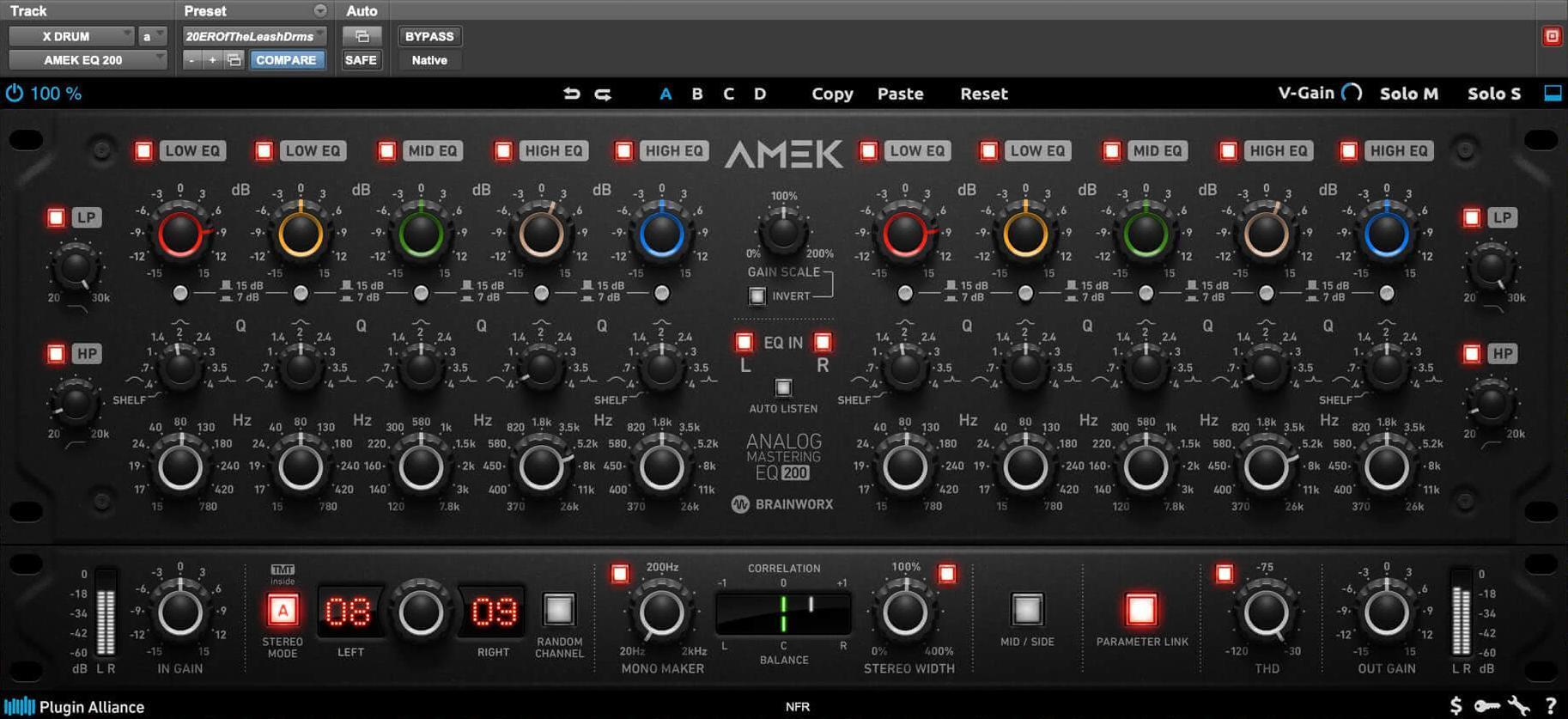Toggle the Stereo Width enable LED

pyautogui.click(x=947, y=573)
